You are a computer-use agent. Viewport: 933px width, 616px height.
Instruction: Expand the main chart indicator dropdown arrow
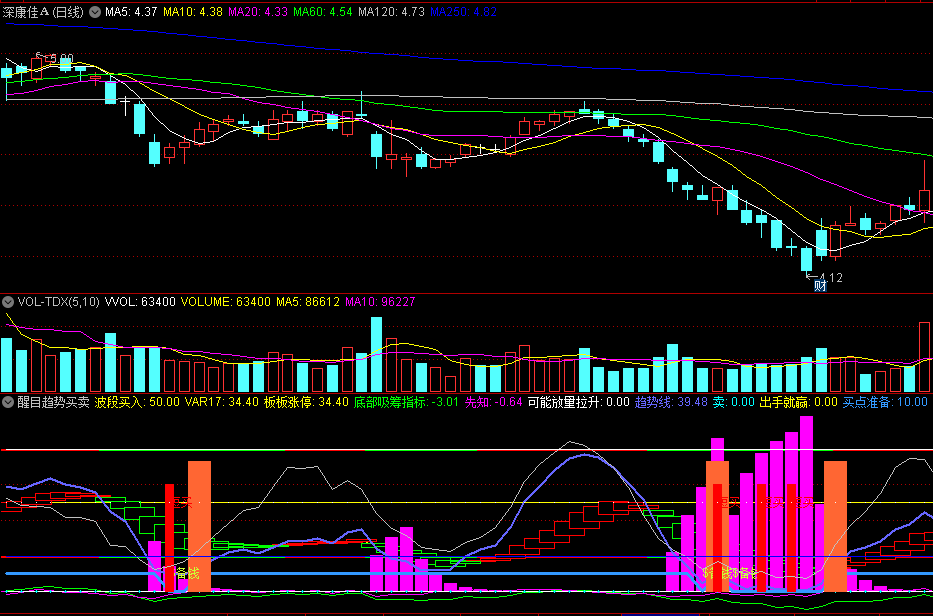tap(95, 12)
